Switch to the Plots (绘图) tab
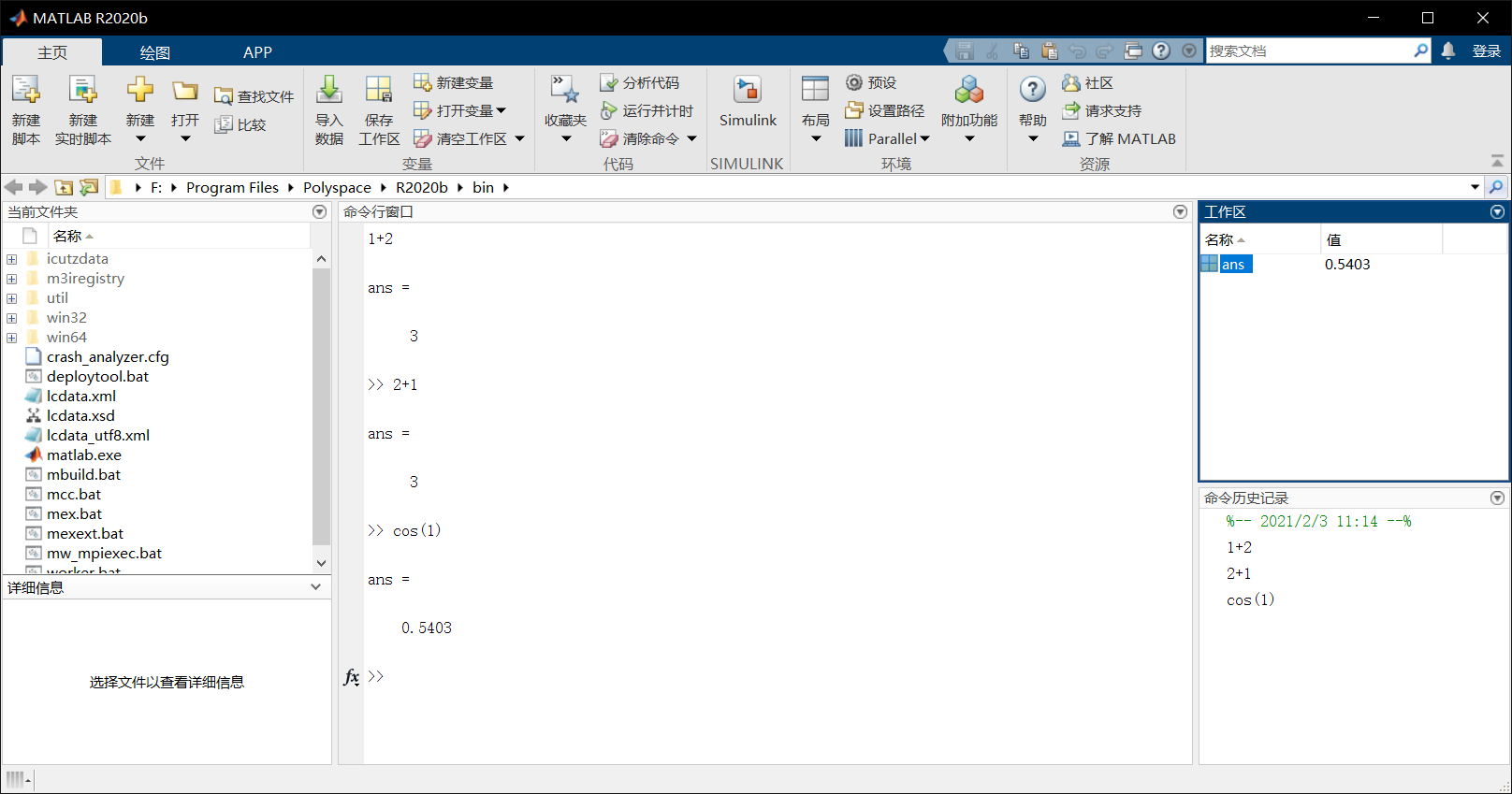Screen dimensions: 1512x794 pyautogui.click(x=155, y=52)
